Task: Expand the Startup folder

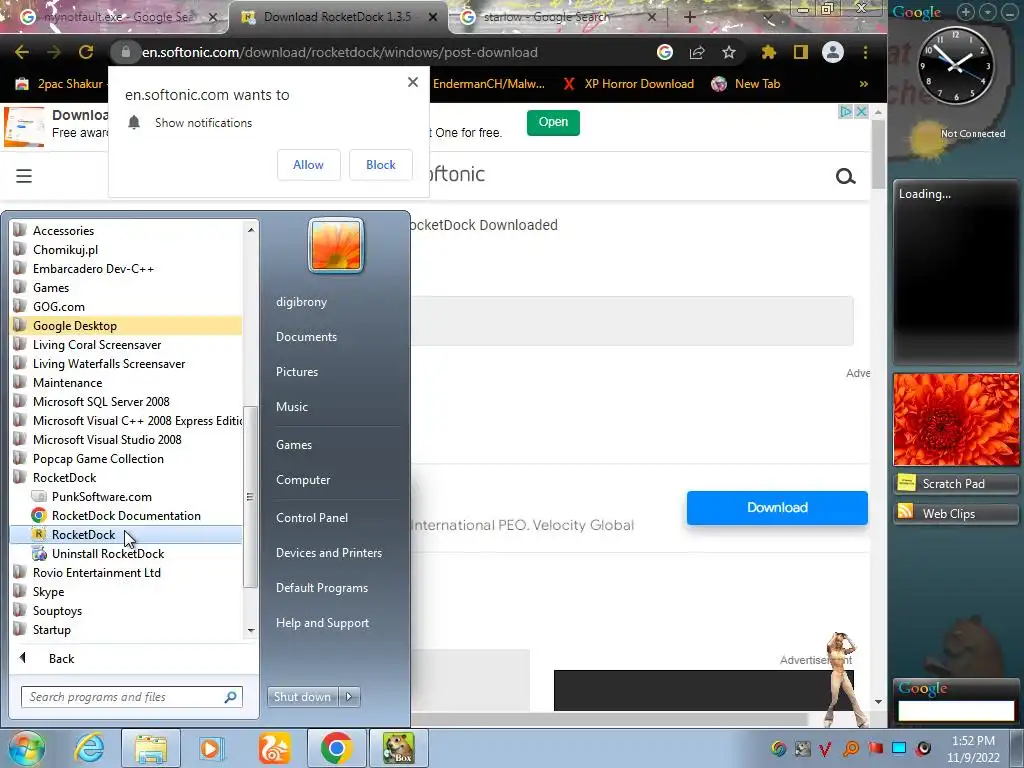Action: point(127,630)
